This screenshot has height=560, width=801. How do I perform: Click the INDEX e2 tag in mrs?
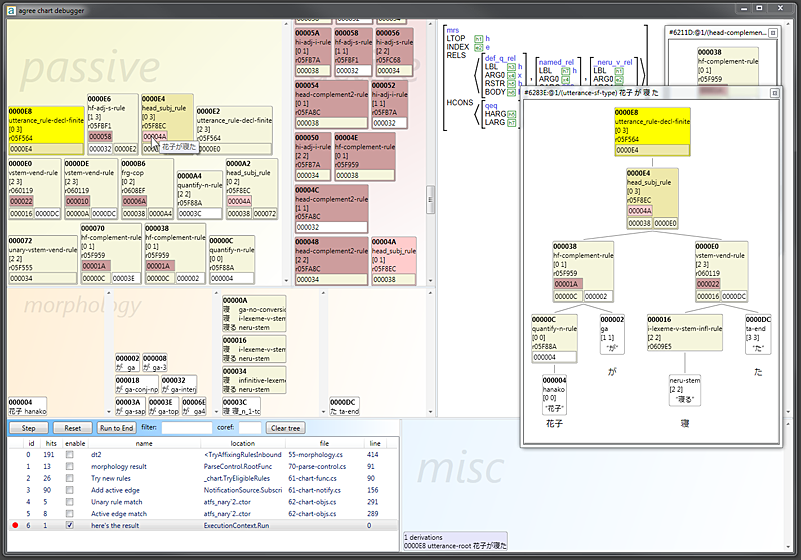pyautogui.click(x=478, y=48)
